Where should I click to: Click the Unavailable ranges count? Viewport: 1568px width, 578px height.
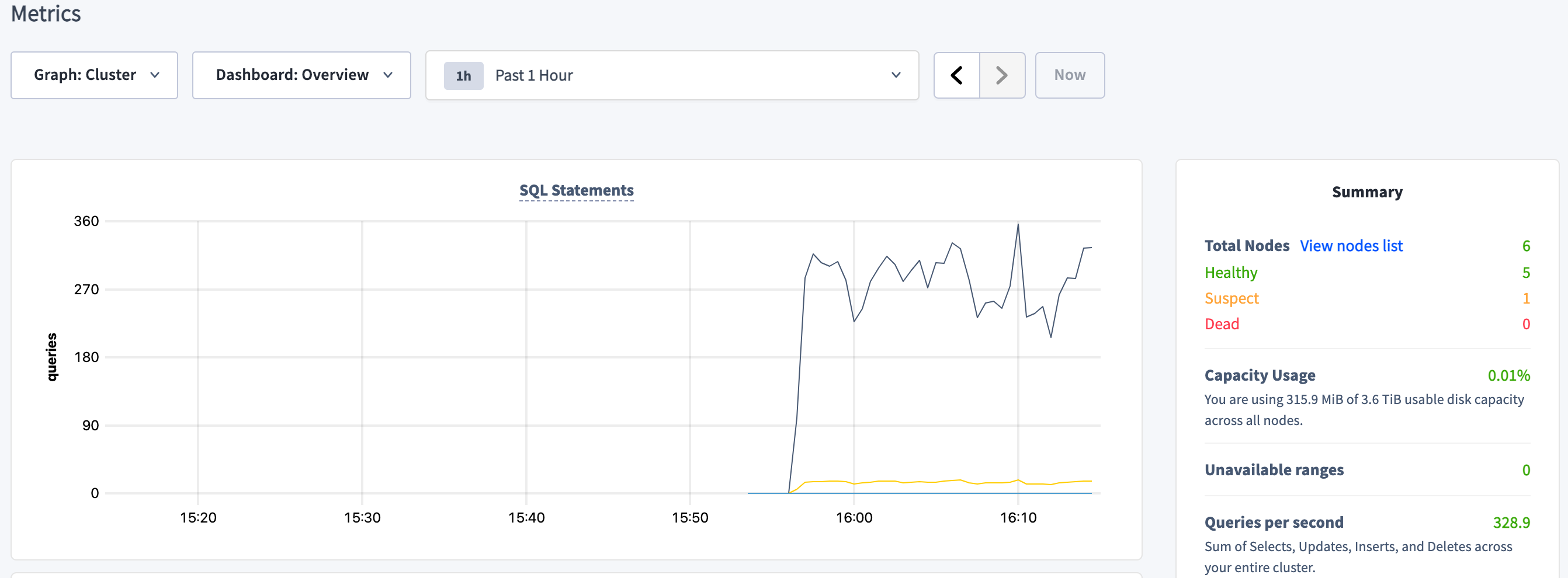(x=1525, y=470)
